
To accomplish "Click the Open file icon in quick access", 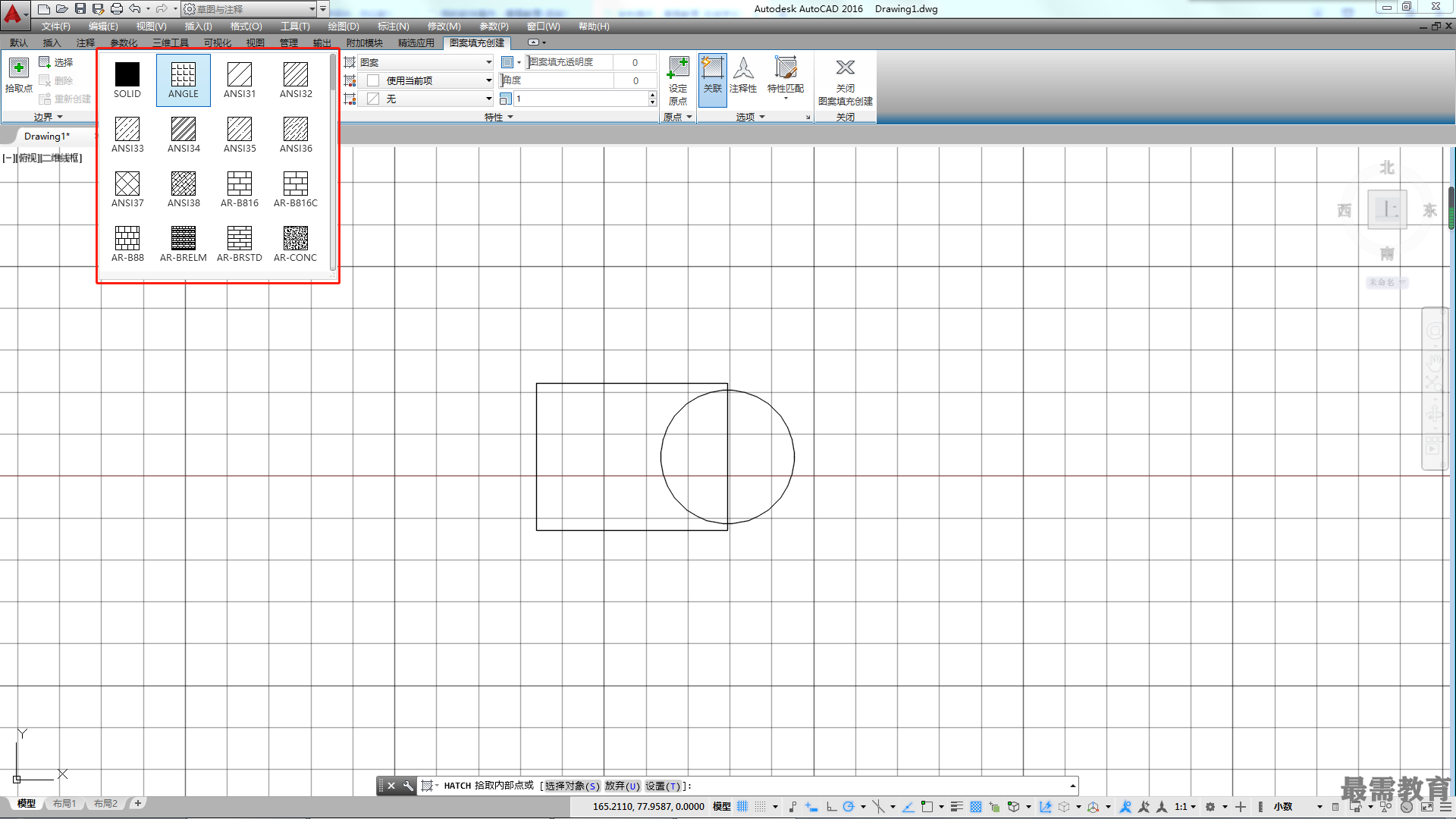I will (62, 9).
